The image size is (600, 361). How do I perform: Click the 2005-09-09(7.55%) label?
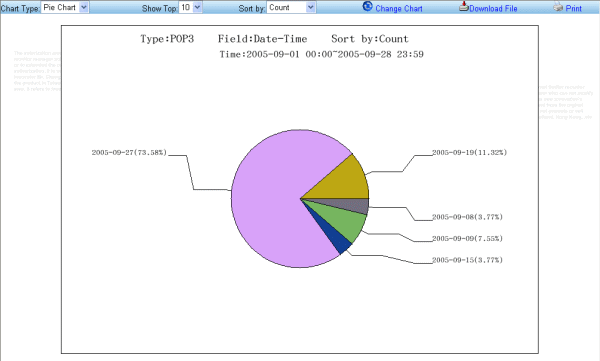(x=467, y=238)
